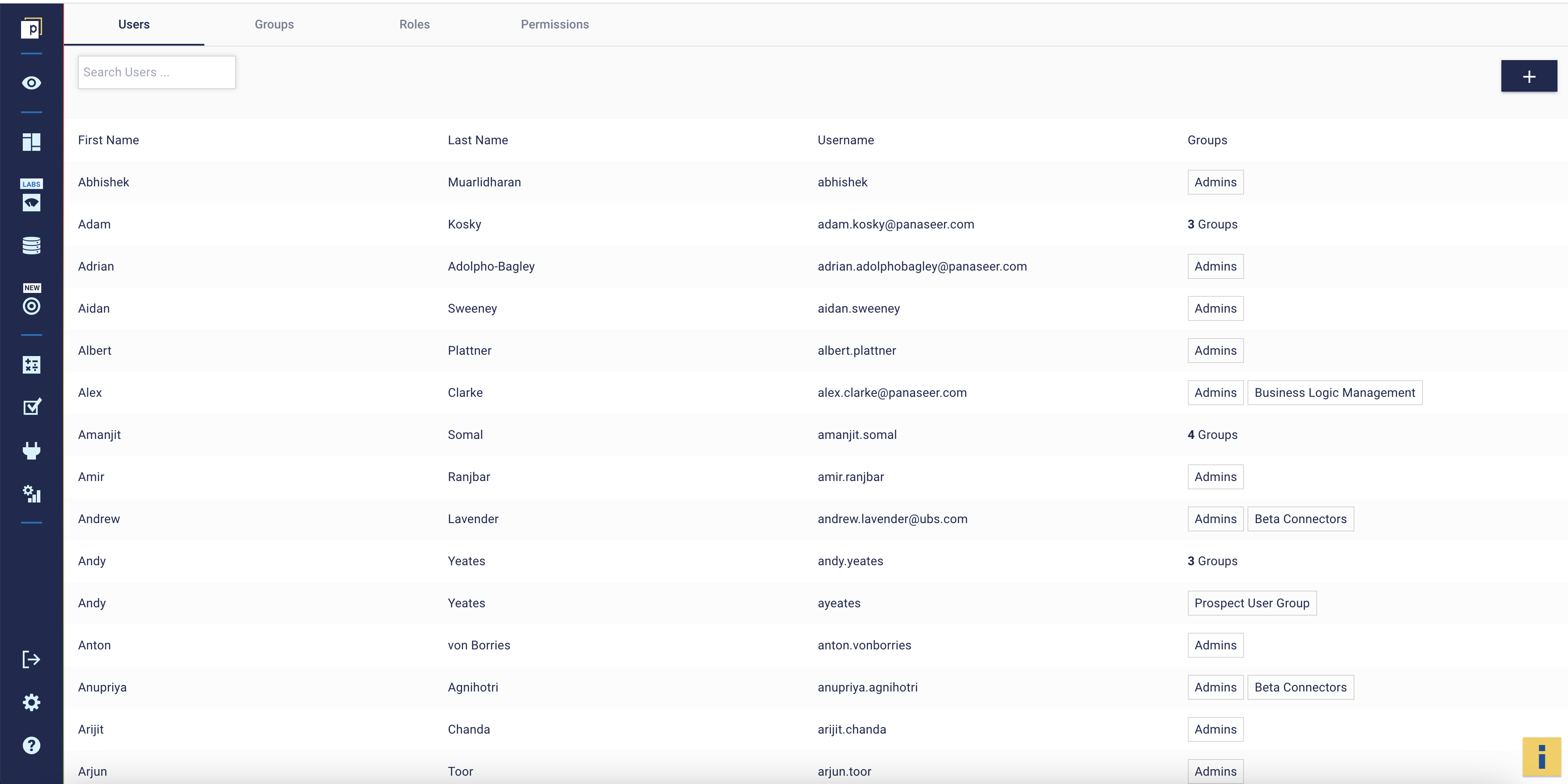The height and width of the screenshot is (784, 1568).
Task: Click Business Logic Management tag for Alex
Action: click(1335, 392)
